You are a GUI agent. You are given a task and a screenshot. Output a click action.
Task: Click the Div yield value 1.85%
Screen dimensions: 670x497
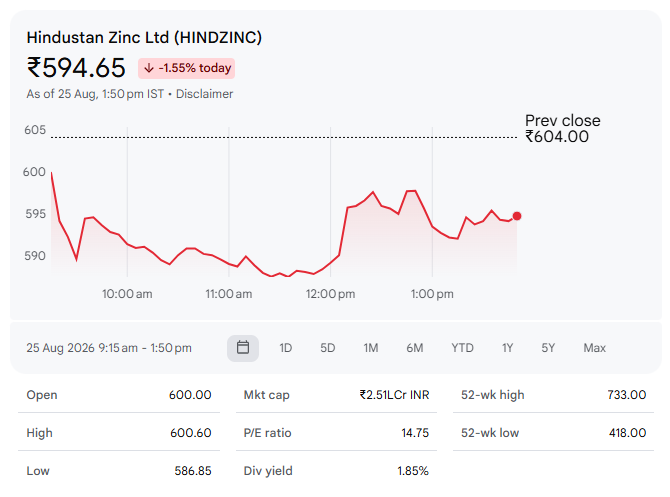tap(413, 471)
